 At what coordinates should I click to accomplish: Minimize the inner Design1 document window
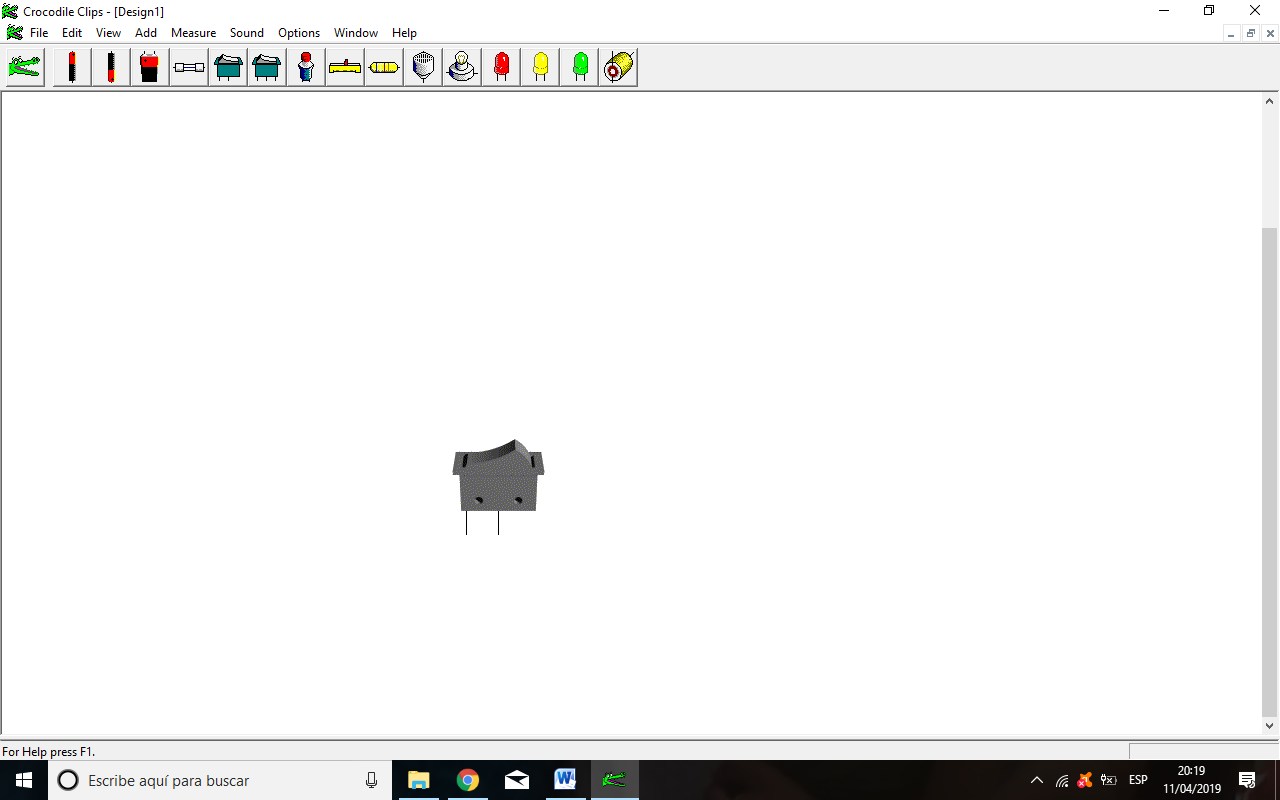(1232, 33)
